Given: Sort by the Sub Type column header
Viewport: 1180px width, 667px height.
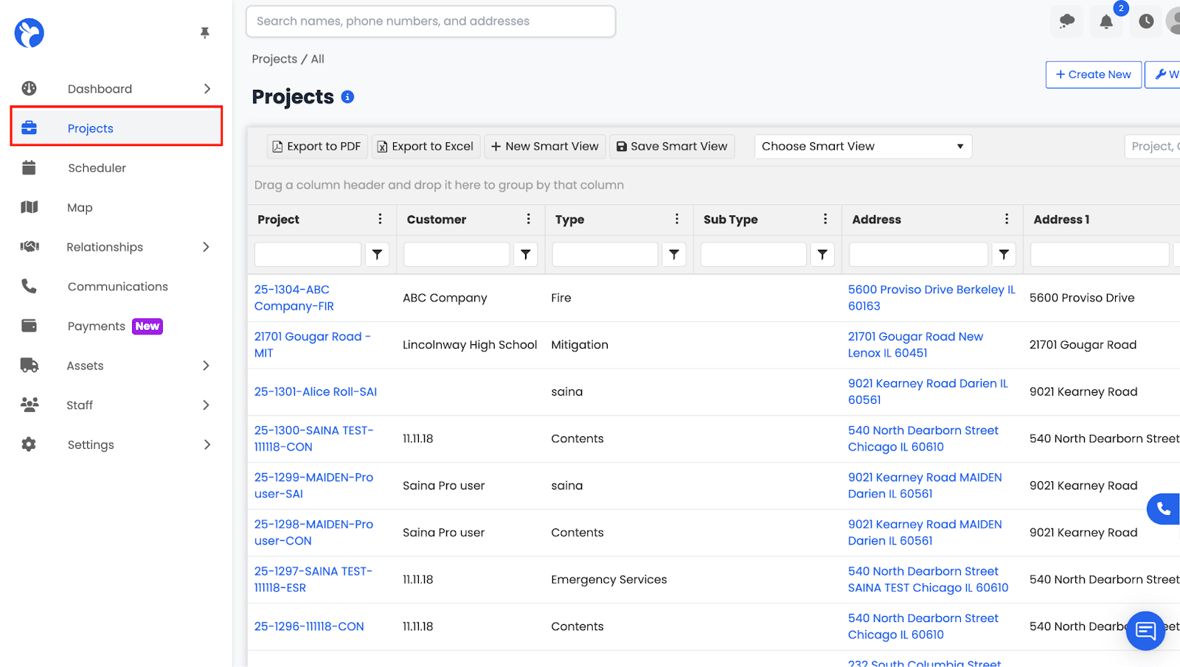Looking at the screenshot, I should (731, 219).
